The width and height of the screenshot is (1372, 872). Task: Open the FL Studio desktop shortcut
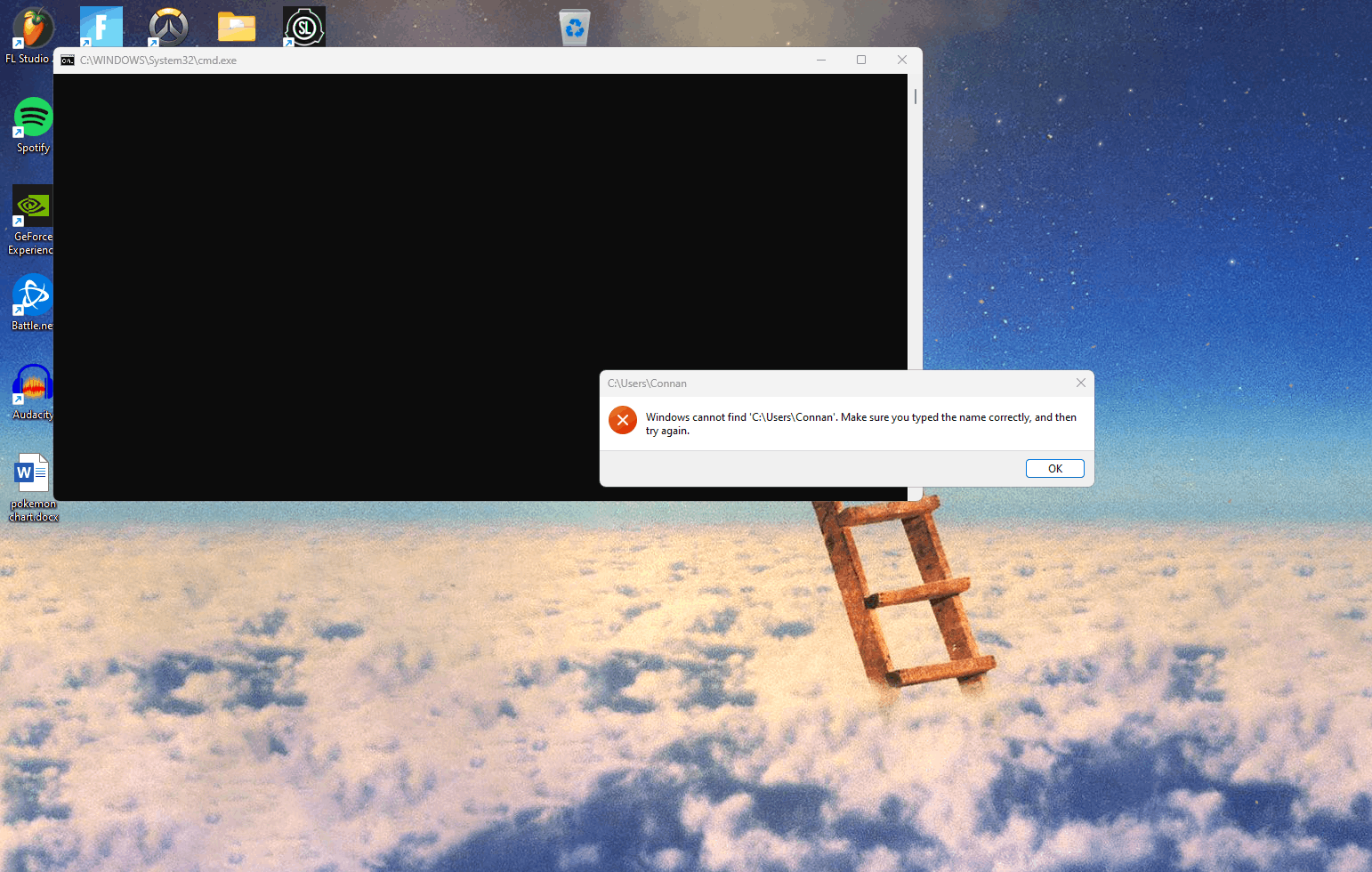[x=32, y=28]
